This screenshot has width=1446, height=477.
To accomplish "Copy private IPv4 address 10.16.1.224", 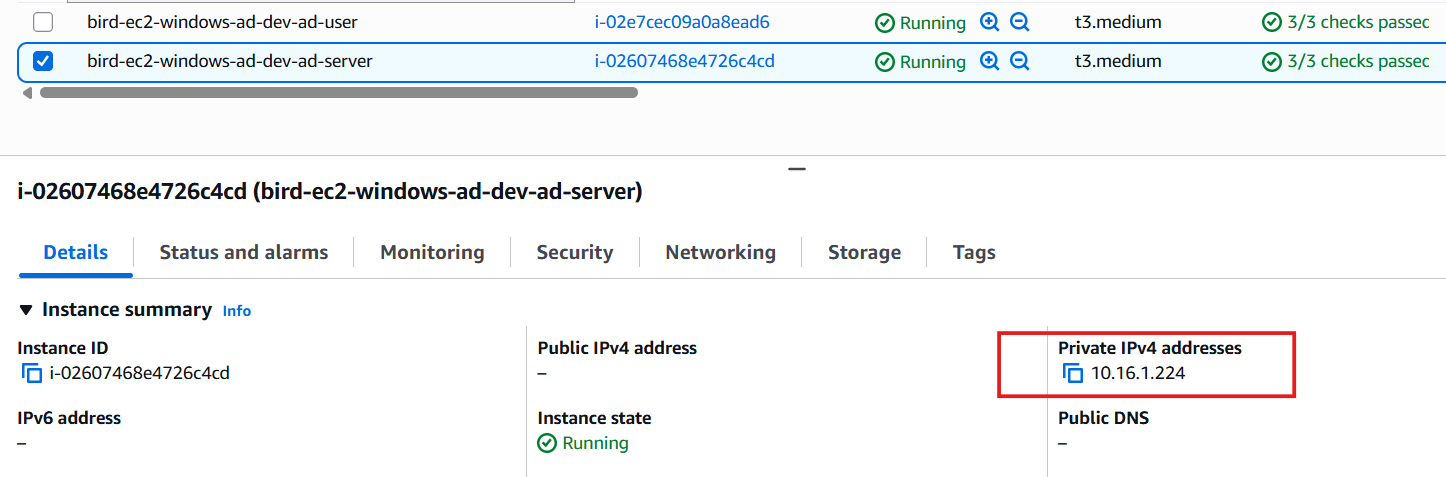I will coord(1073,374).
